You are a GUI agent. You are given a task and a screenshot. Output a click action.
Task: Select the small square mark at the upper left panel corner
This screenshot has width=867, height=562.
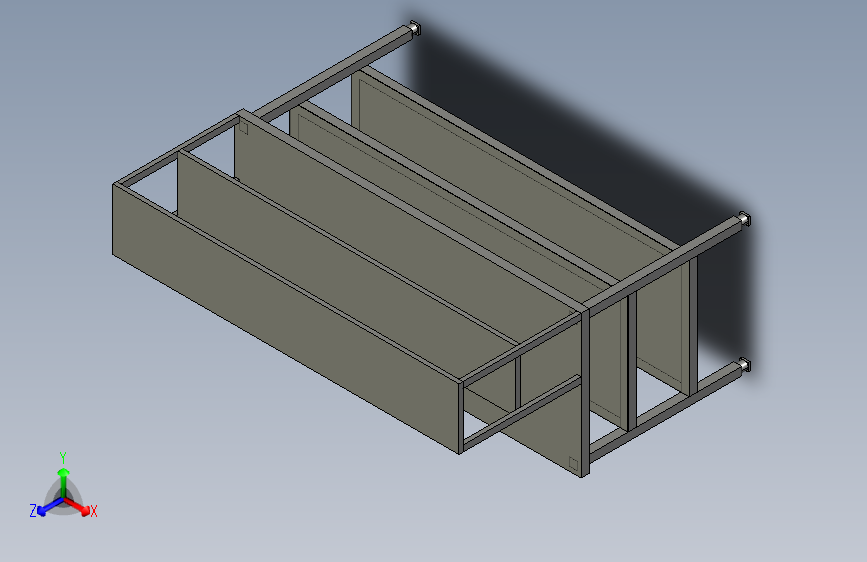point(243,128)
